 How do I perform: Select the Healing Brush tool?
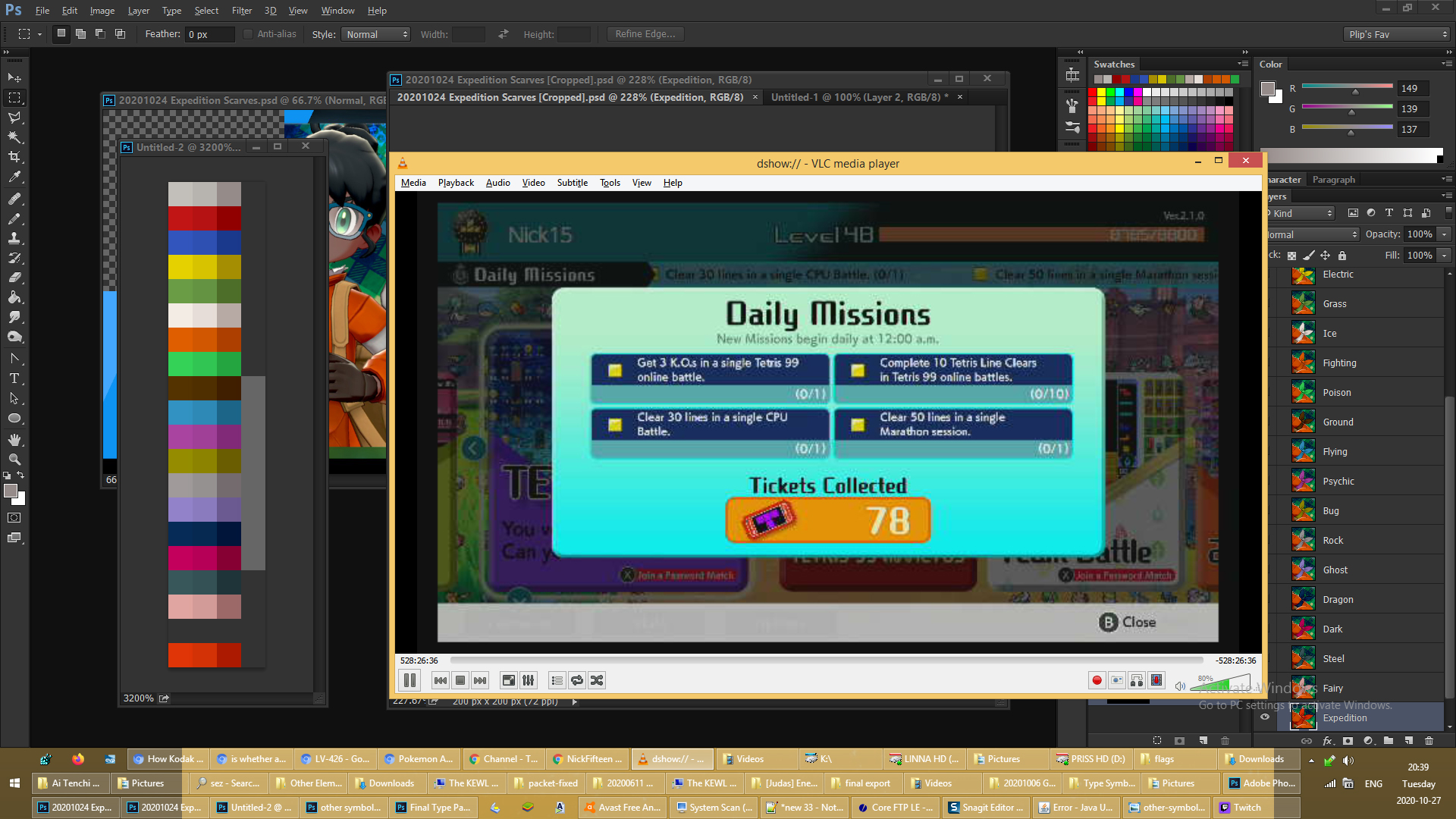pyautogui.click(x=14, y=199)
